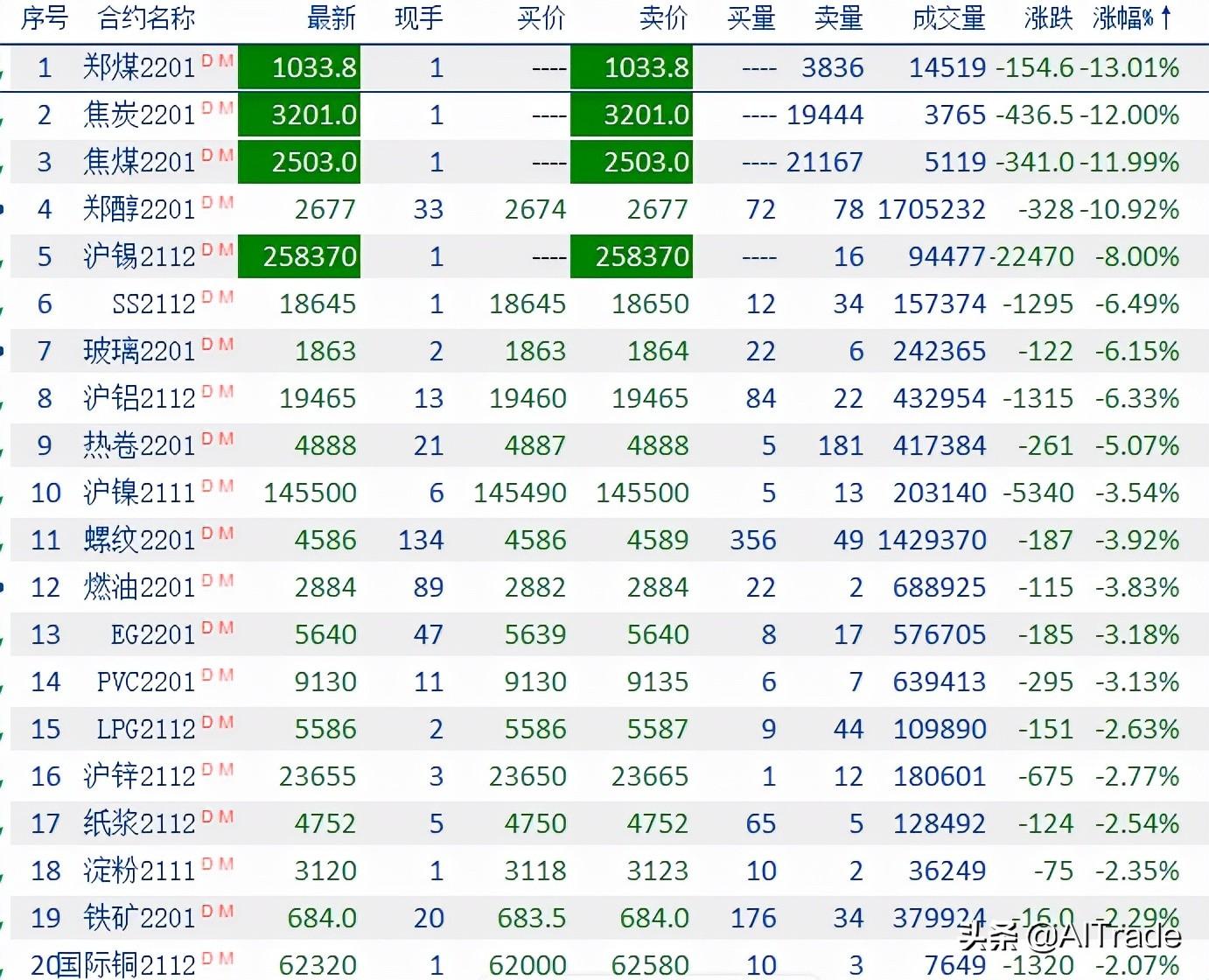Sort by the 涨幅% column header
Viewport: 1209px width, 980px height.
pyautogui.click(x=1132, y=17)
